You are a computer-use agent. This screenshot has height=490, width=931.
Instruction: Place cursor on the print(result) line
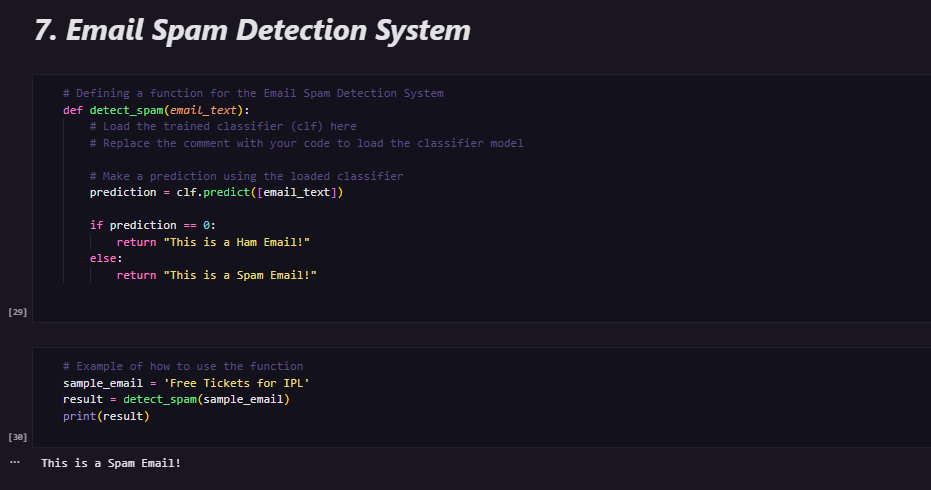click(105, 416)
